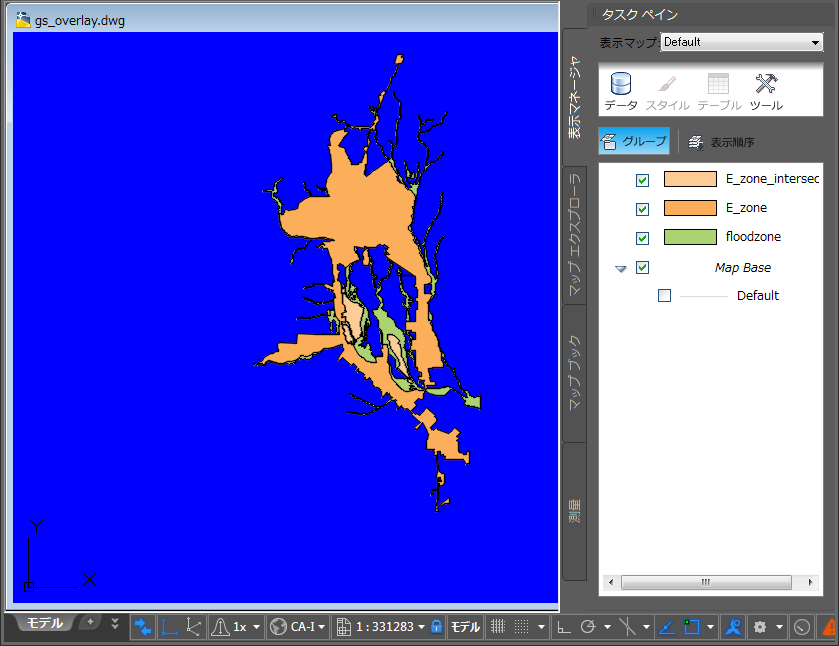Toggle the 2D UCS axis status icon
This screenshot has width=839, height=646.
click(169, 627)
